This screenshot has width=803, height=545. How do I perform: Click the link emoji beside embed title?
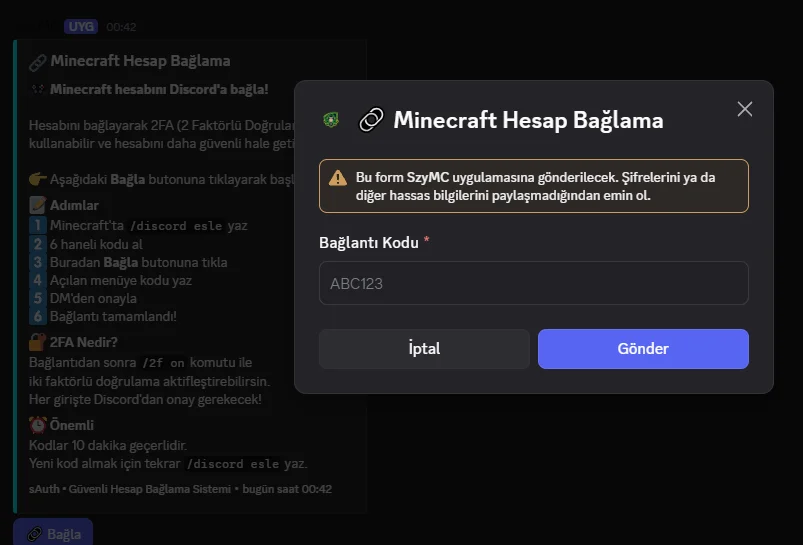pos(37,62)
